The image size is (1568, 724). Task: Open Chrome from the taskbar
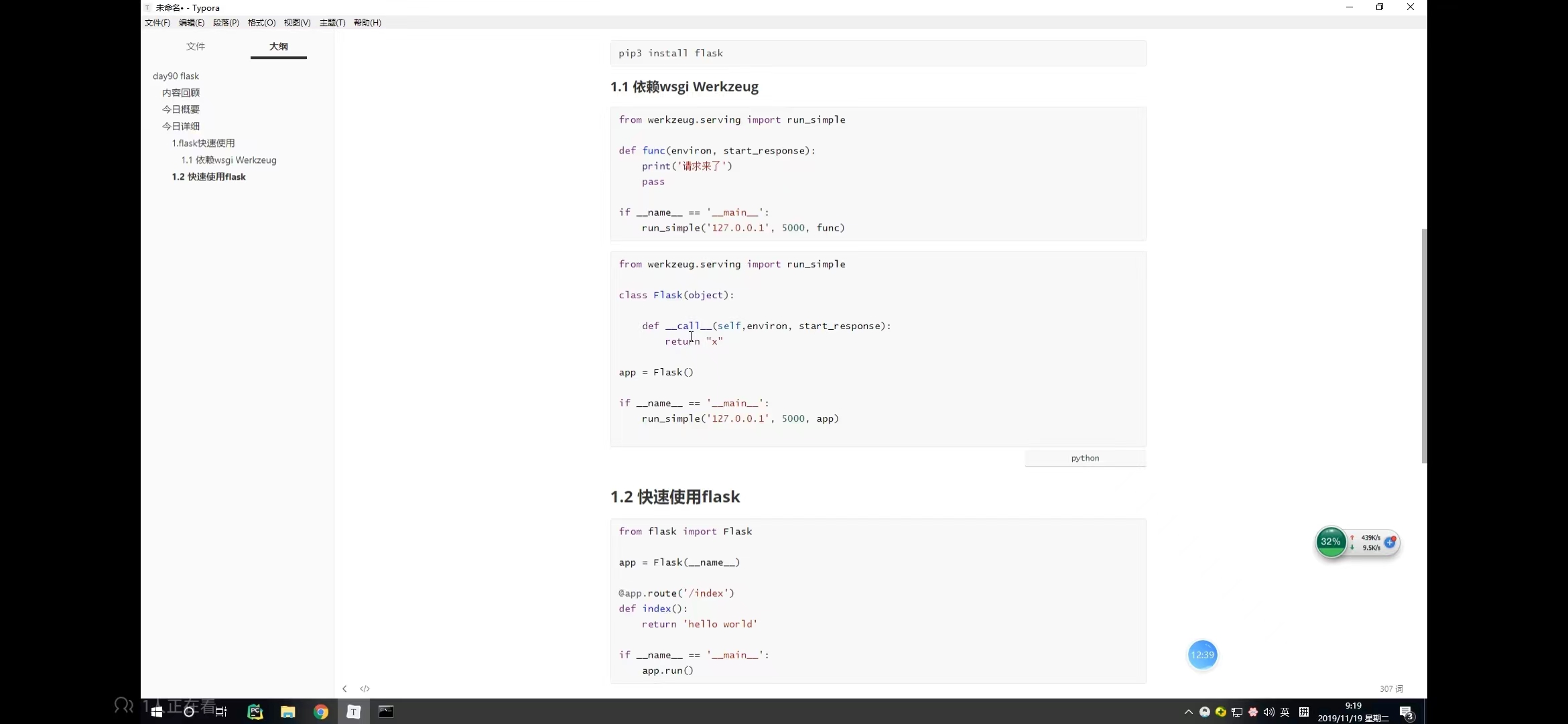(x=321, y=712)
